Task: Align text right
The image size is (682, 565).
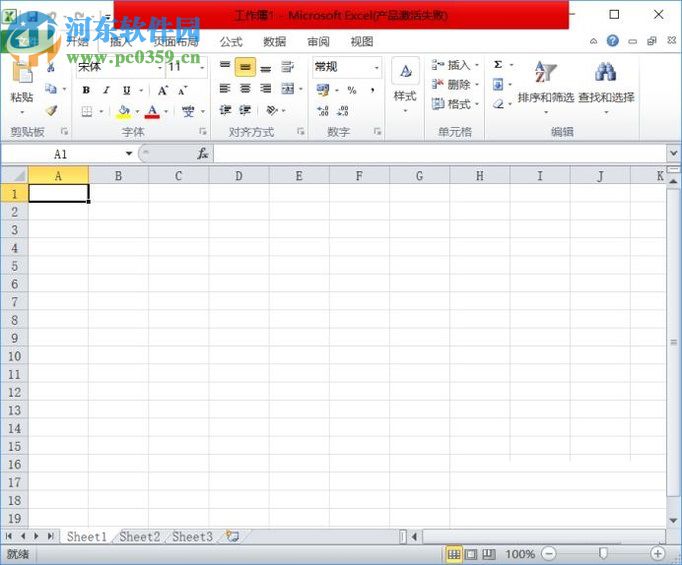Action: coord(266,89)
